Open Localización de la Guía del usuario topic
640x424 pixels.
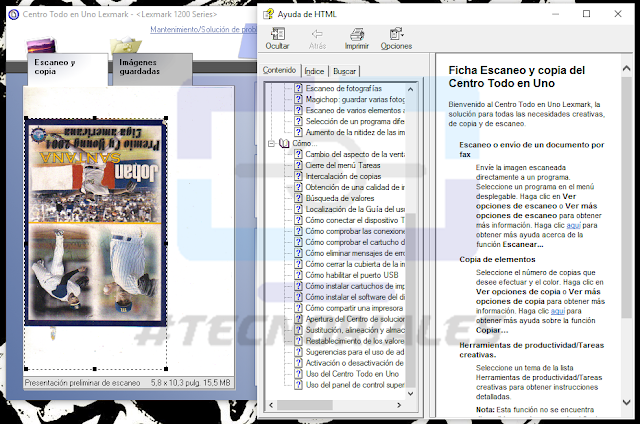(355, 209)
